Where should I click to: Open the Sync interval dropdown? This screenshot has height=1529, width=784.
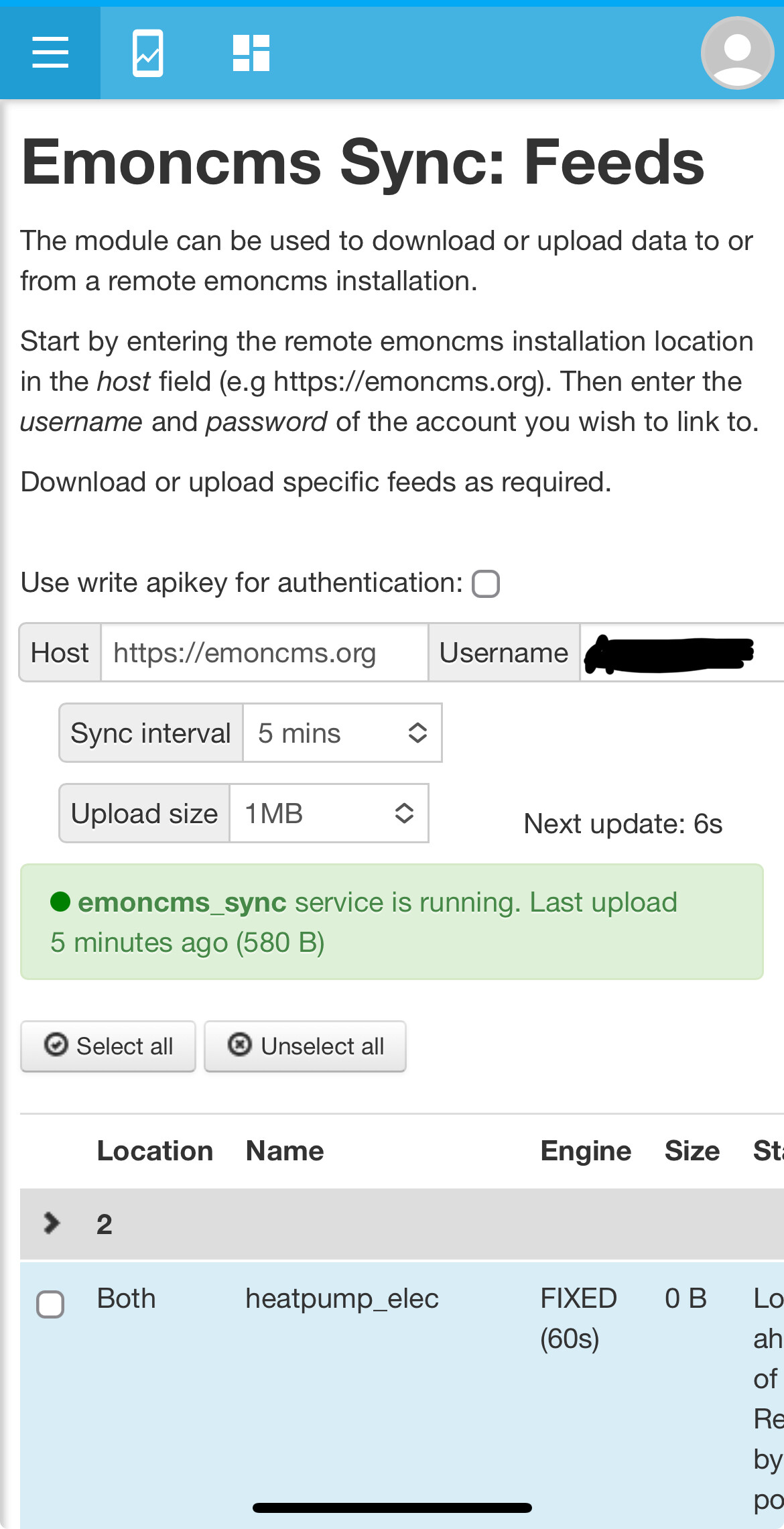tap(342, 733)
